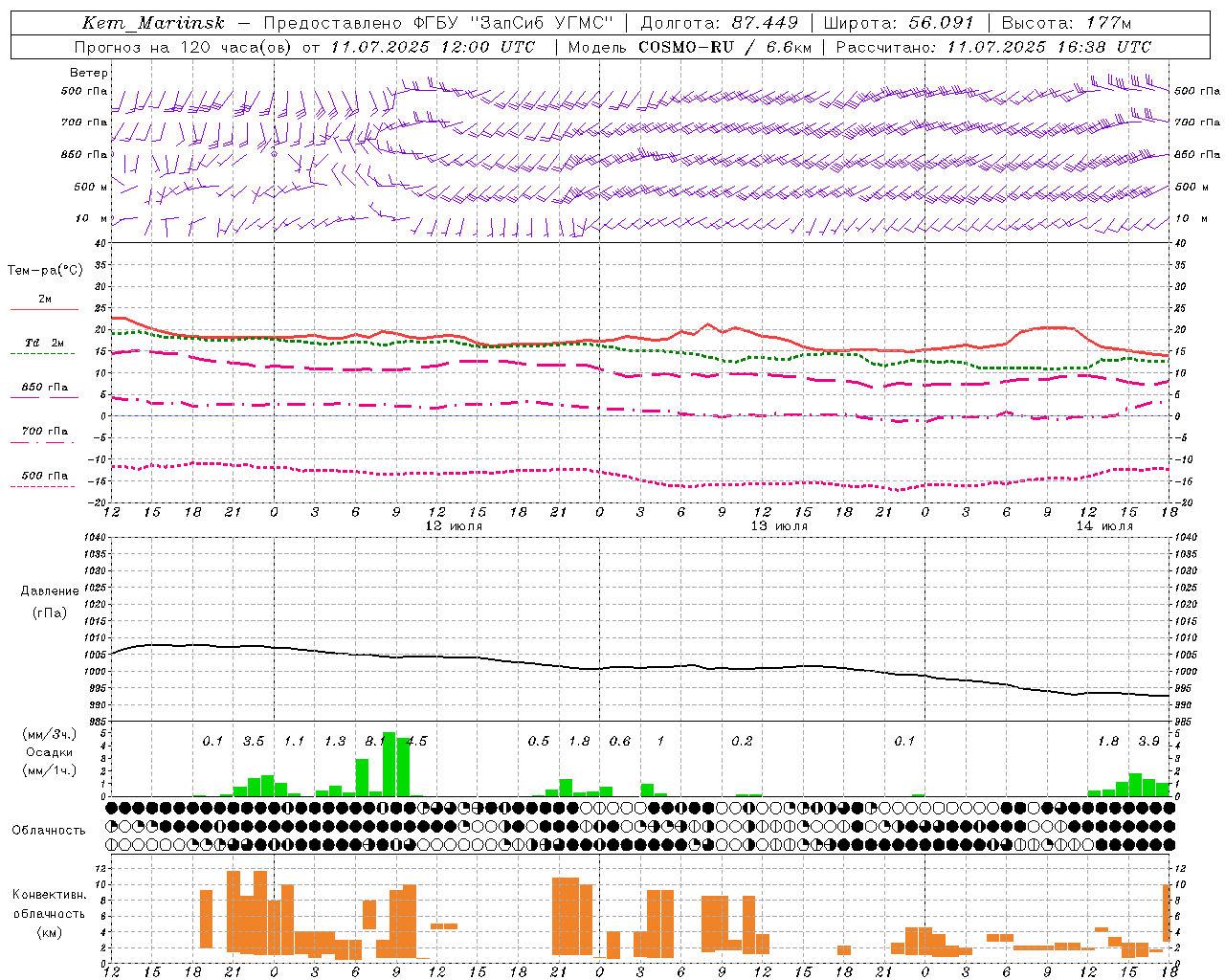Click the 'Рассчитано: 11.07.2025 16:38 UTC' text
The image size is (1225, 980).
pyautogui.click(x=993, y=47)
